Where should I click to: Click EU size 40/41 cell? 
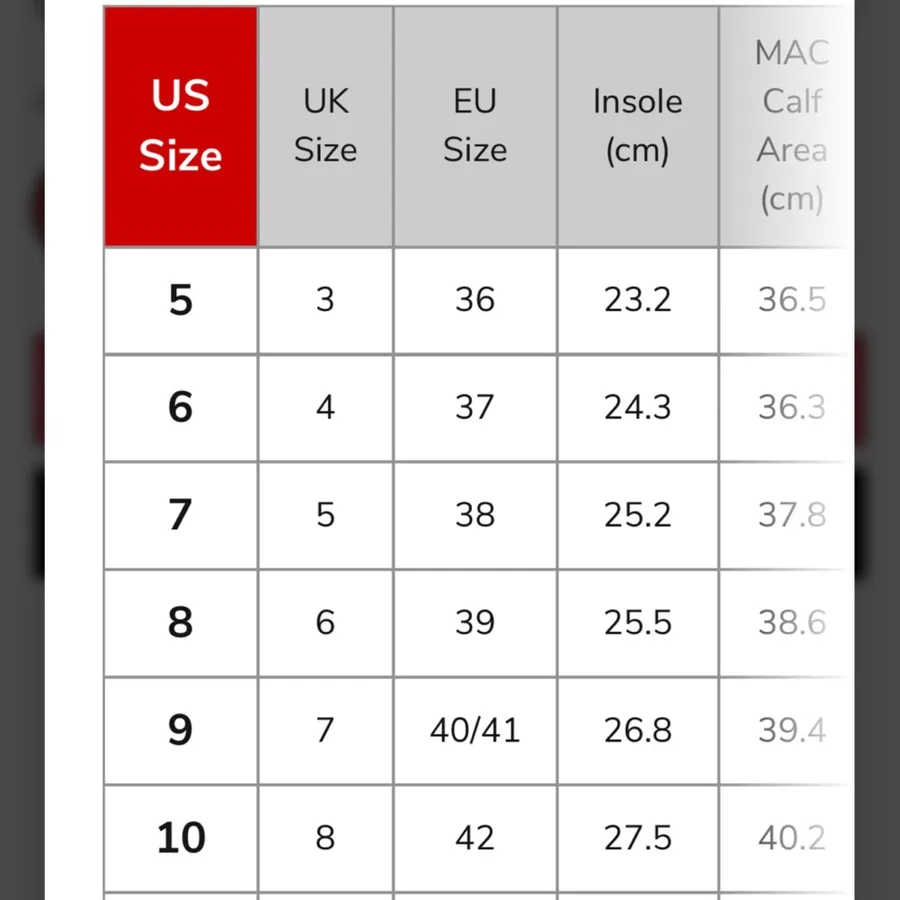coord(475,730)
